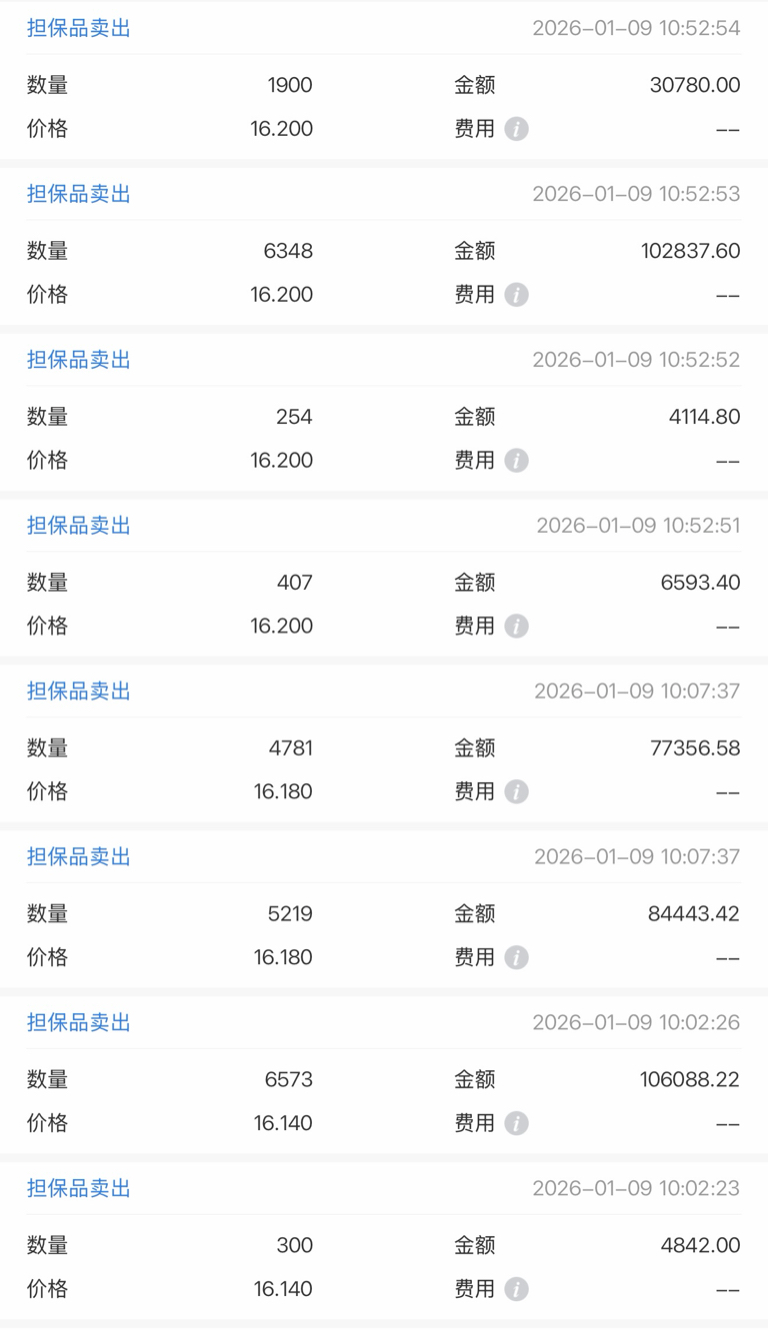The width and height of the screenshot is (768, 1331).
Task: Tap fee info icon for 10:02:26 trade
Action: [x=516, y=1123]
